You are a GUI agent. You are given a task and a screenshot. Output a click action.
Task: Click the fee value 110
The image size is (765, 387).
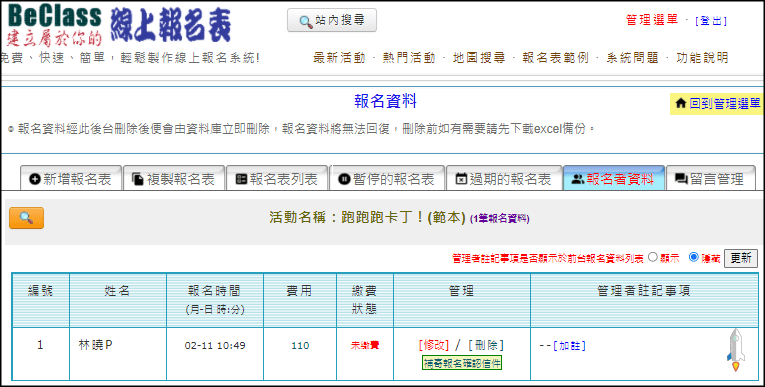300,346
